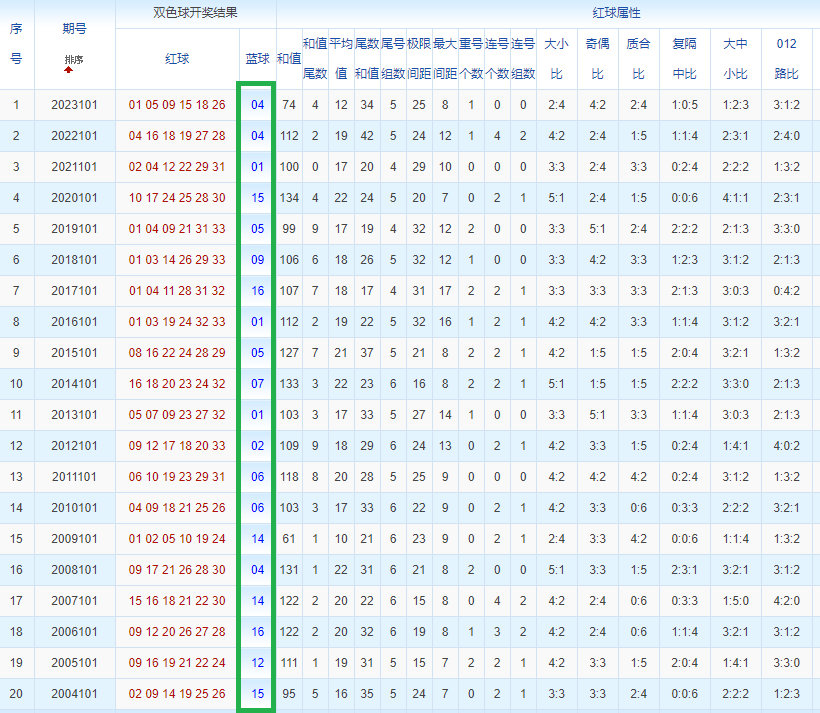
Task: Click the 质合比 column header
Action: tap(638, 59)
